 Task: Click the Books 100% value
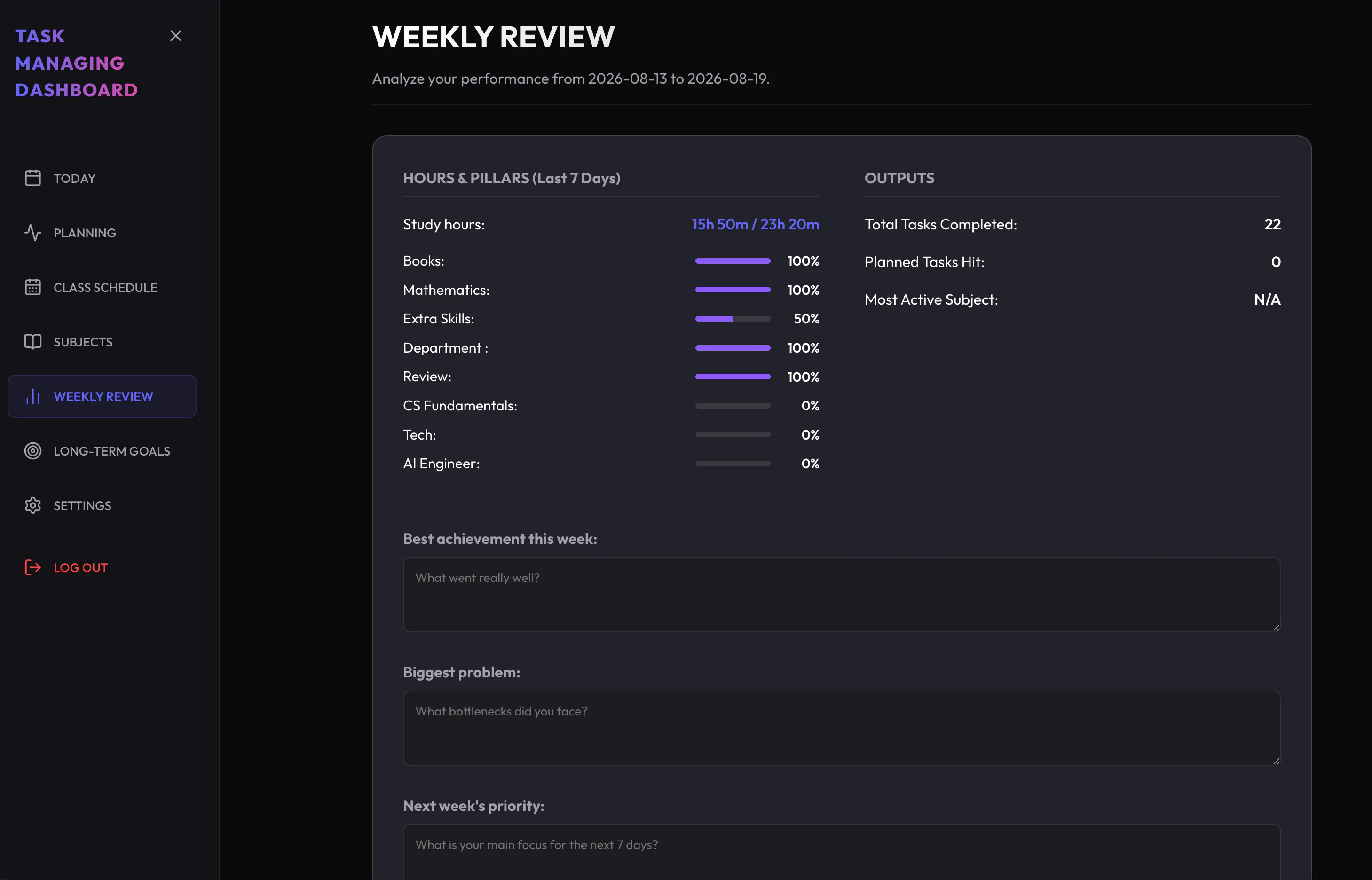[x=803, y=260]
